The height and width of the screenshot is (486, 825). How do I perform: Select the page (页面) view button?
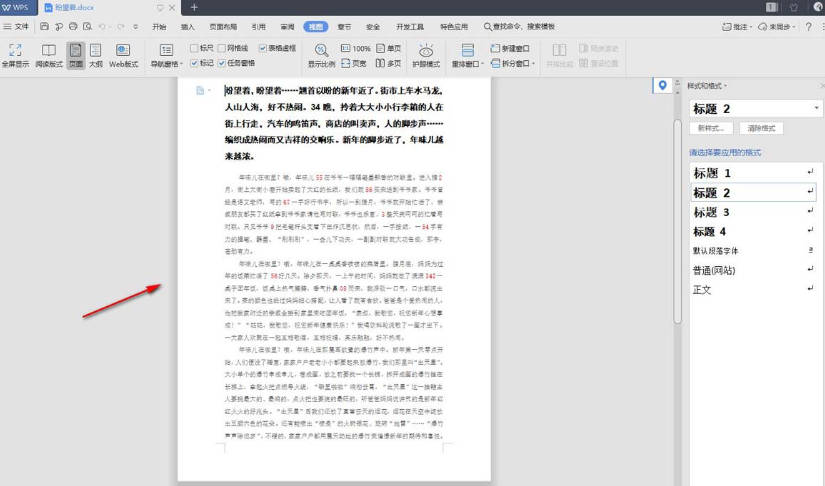(76, 56)
